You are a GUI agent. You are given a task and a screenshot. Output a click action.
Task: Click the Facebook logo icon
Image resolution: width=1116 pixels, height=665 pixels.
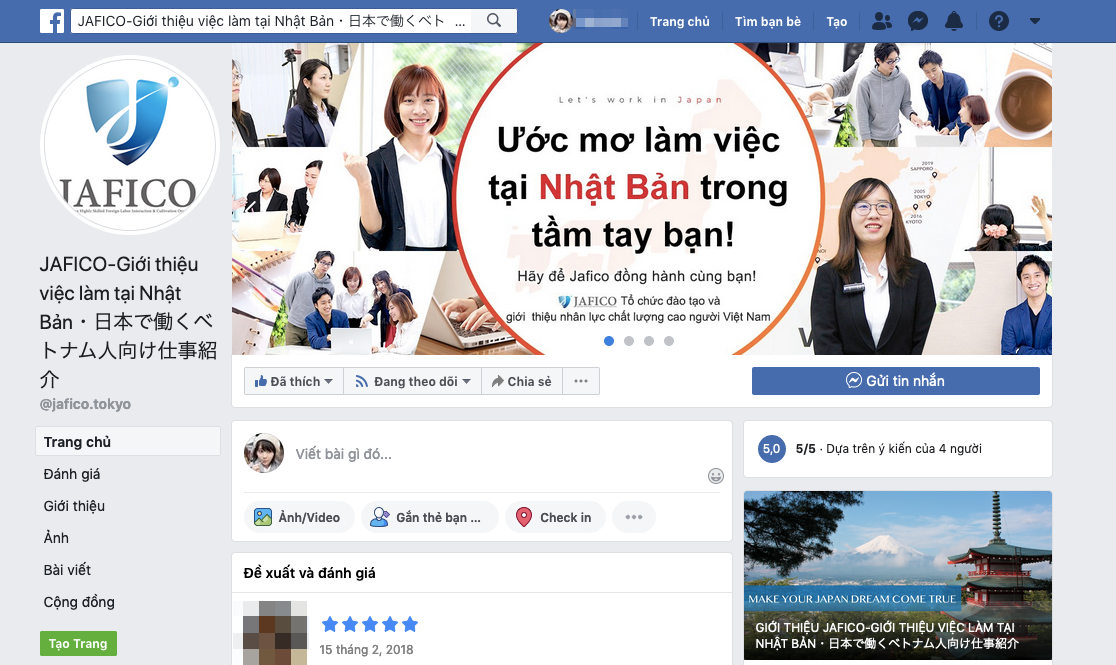click(52, 21)
